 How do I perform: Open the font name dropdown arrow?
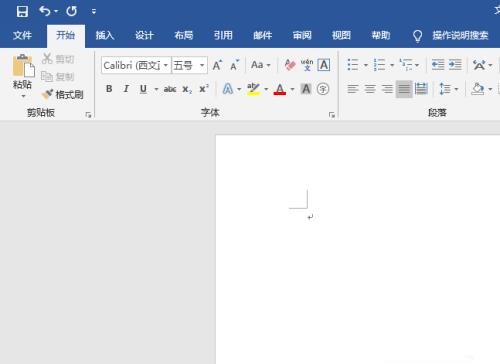166,65
